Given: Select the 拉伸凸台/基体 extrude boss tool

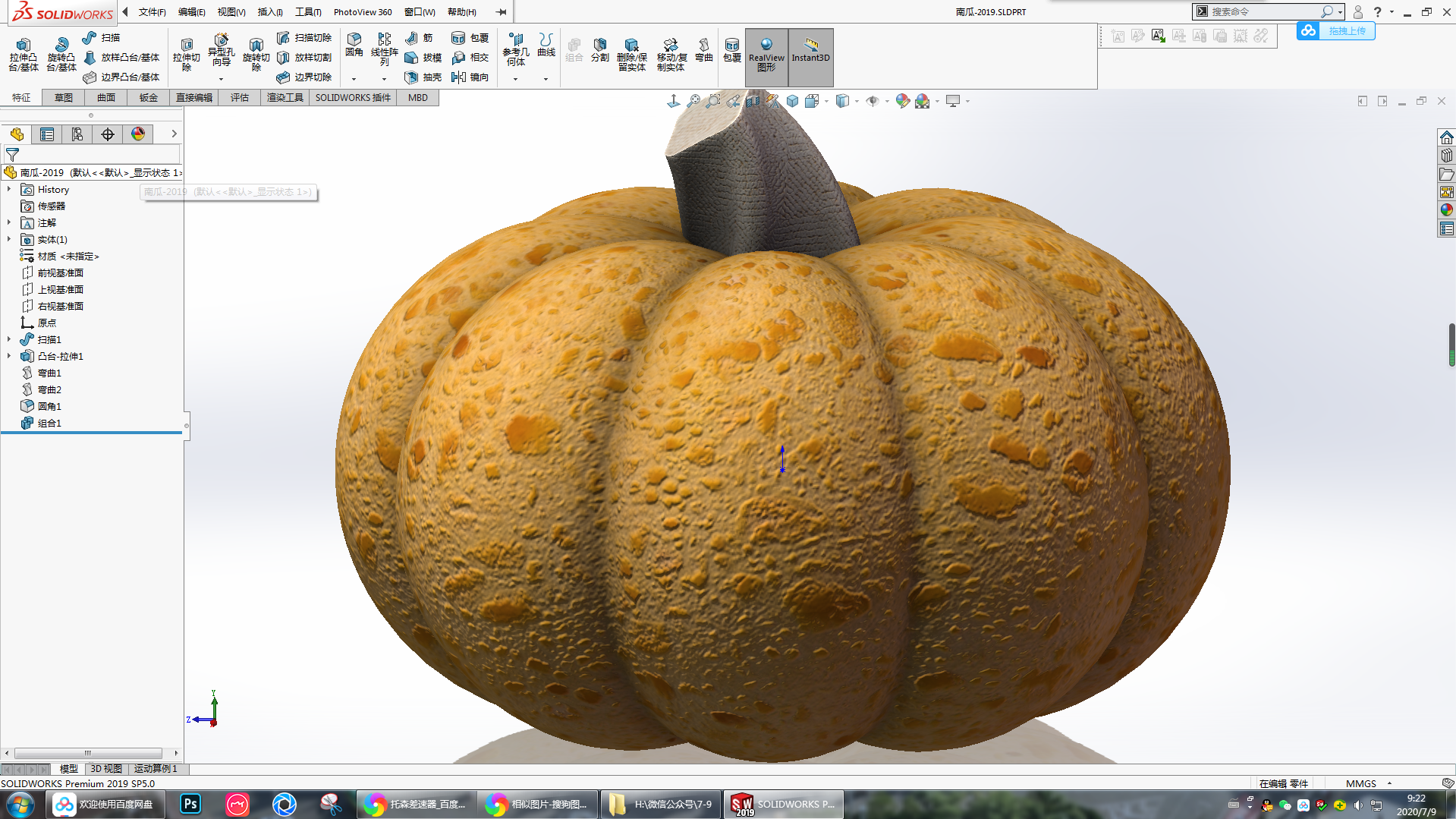Looking at the screenshot, I should click(x=23, y=54).
